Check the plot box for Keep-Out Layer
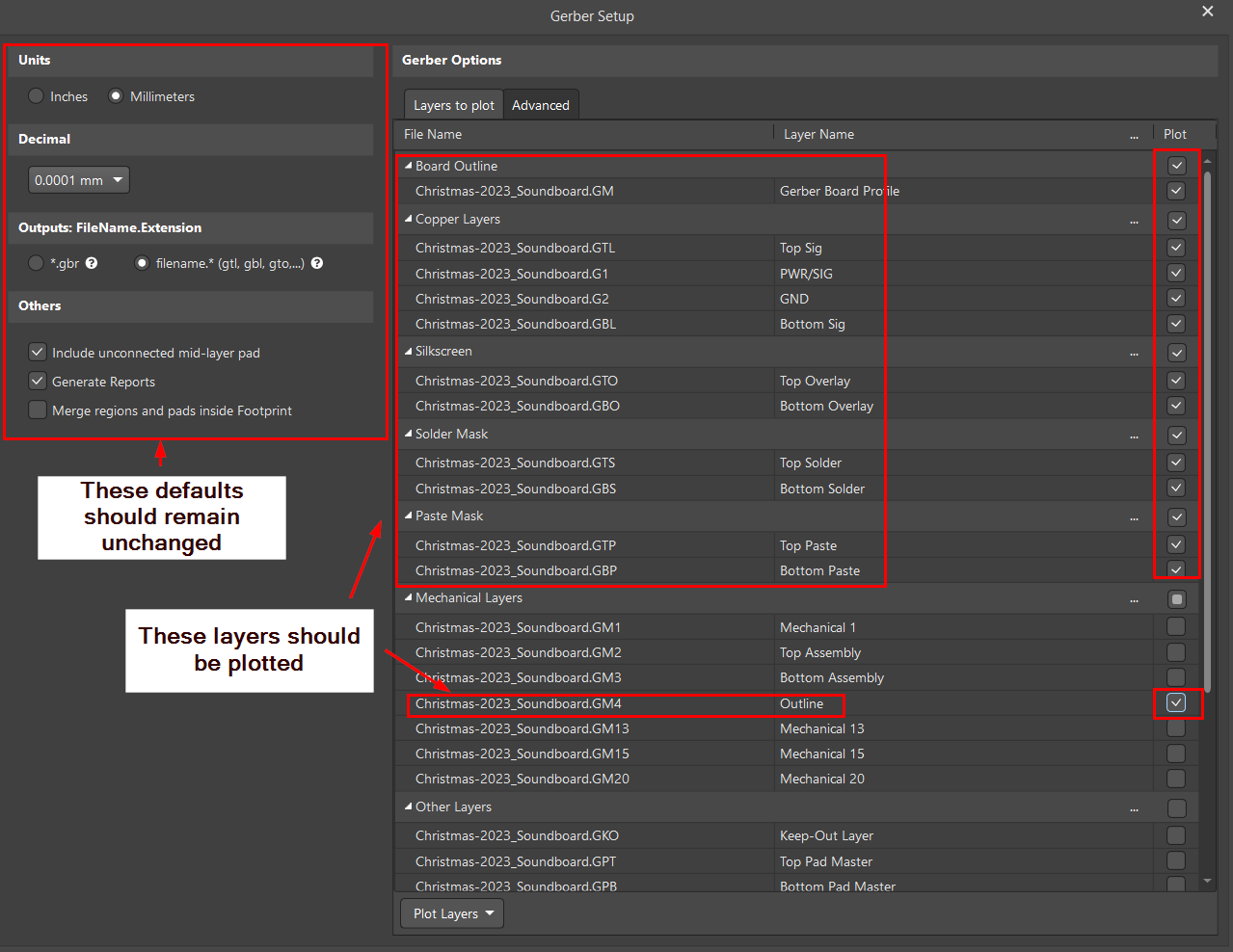Screen dimensions: 1233x952 [x=1176, y=835]
